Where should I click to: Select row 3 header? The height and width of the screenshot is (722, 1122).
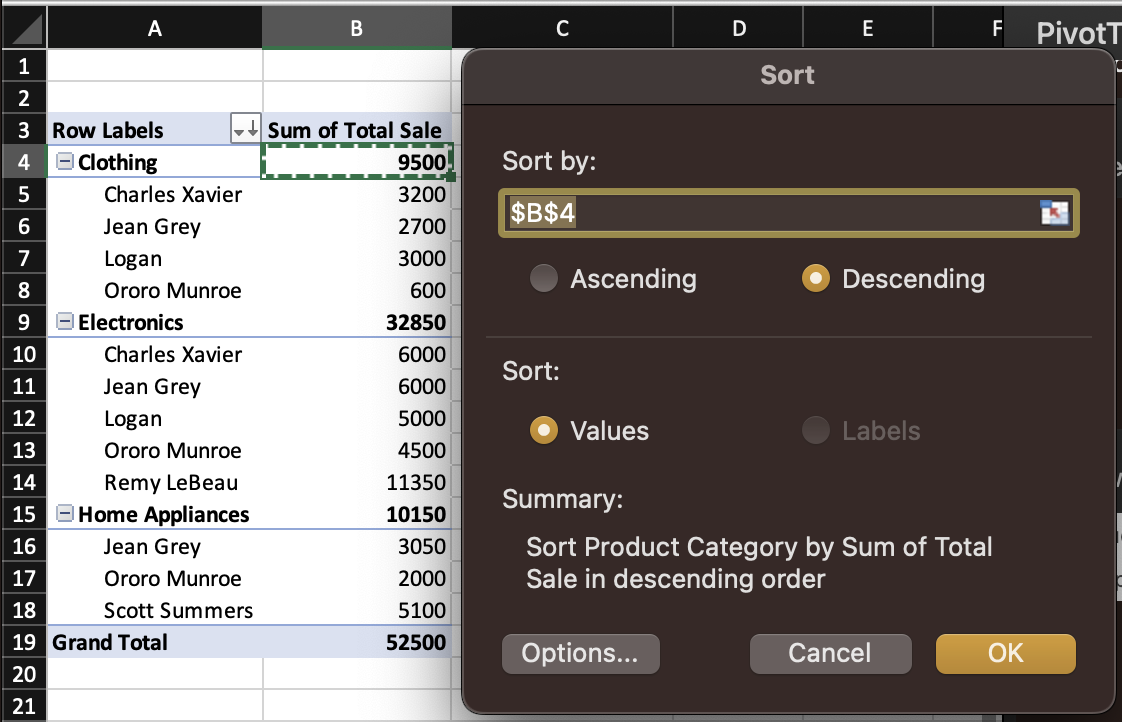click(x=24, y=130)
